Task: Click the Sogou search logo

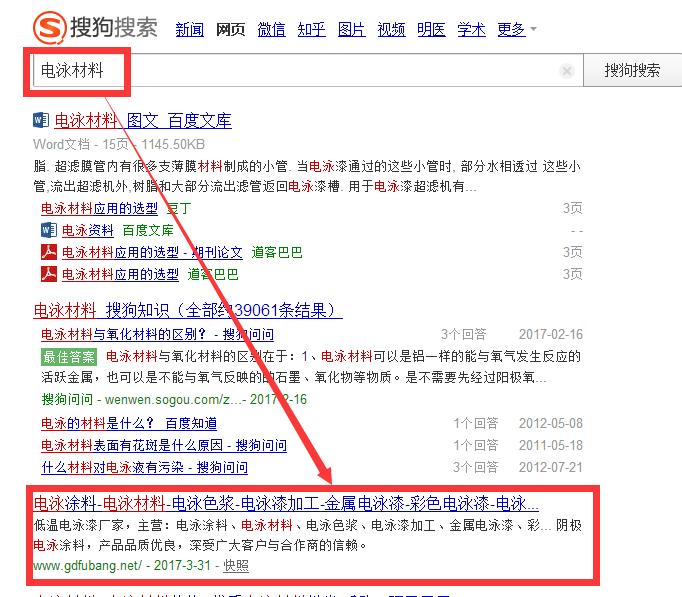Action: (95, 27)
